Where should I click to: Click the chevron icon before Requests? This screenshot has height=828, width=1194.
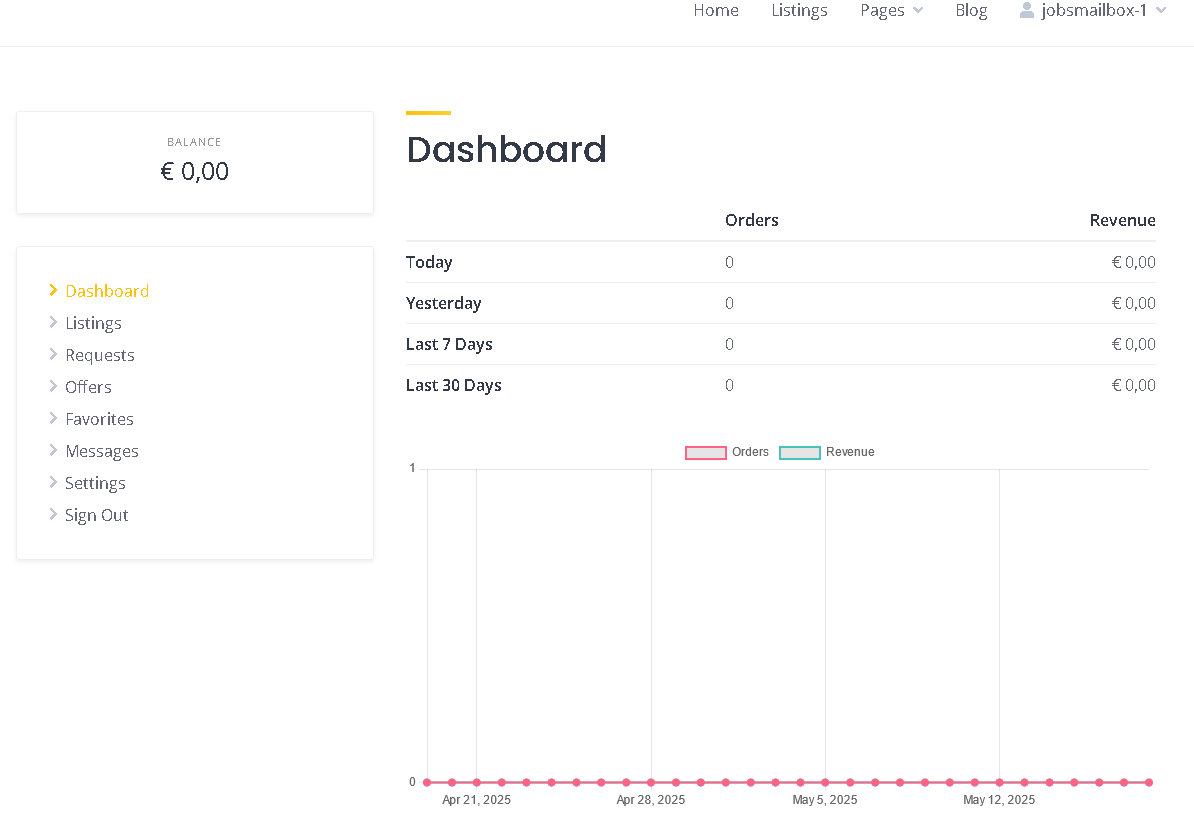pyautogui.click(x=53, y=354)
